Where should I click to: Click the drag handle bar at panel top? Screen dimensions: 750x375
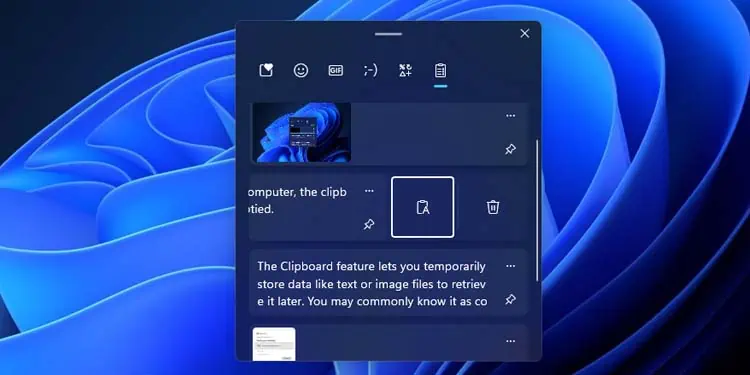388,34
